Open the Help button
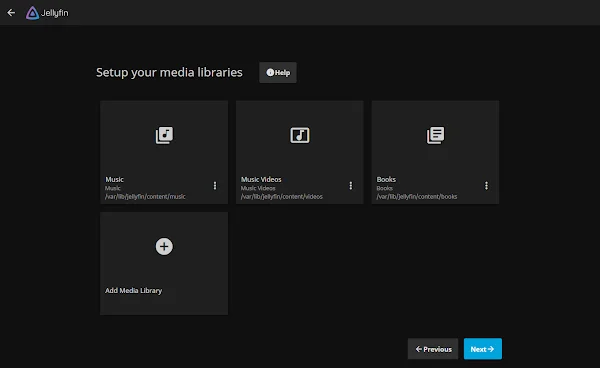The image size is (600, 368). click(x=278, y=72)
